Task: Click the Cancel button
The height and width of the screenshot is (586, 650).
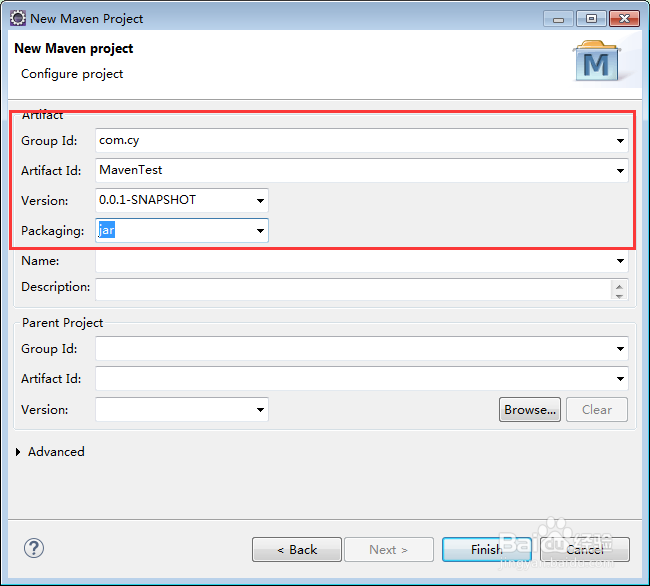Action: 585,550
